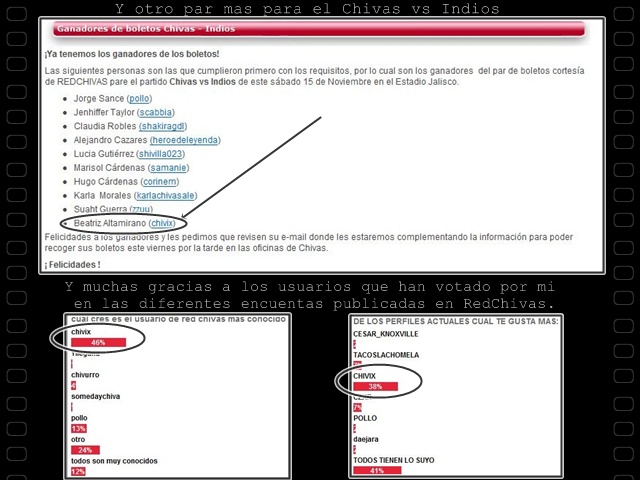Viewport: 640px width, 480px height.
Task: Click the 12% bar for todos son muy conocidos
Action: (78, 472)
